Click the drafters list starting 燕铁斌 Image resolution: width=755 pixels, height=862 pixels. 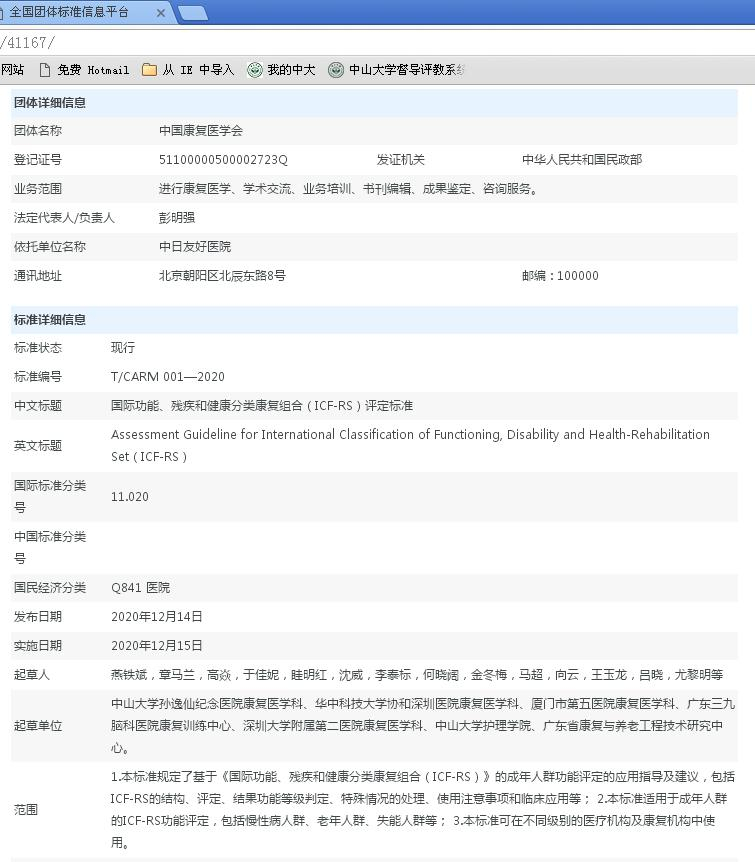[x=417, y=675]
